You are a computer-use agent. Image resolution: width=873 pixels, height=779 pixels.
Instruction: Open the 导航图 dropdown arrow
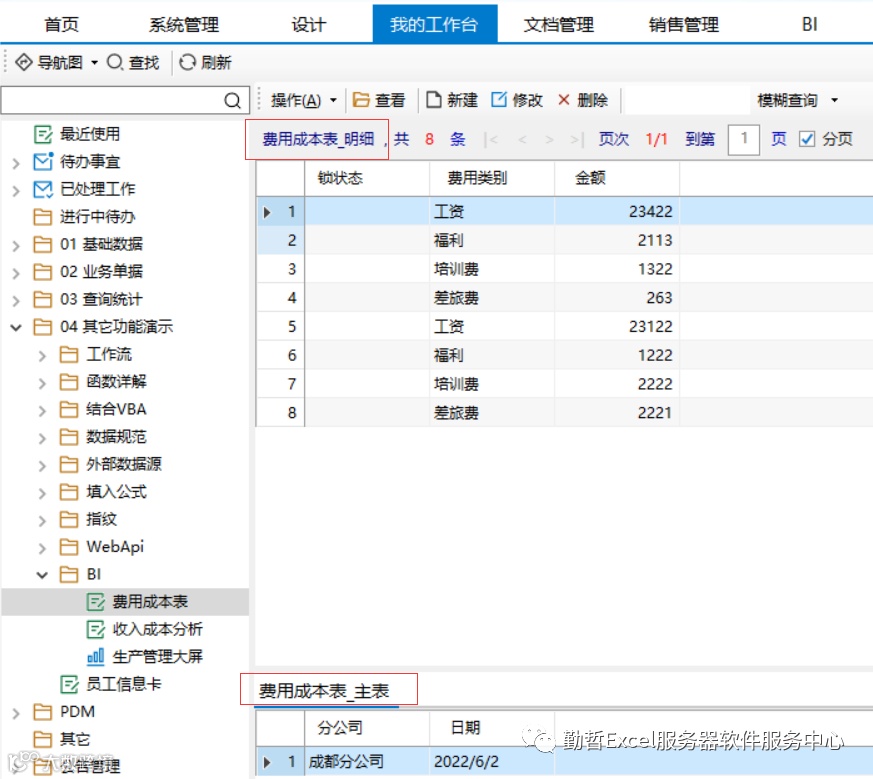point(94,62)
